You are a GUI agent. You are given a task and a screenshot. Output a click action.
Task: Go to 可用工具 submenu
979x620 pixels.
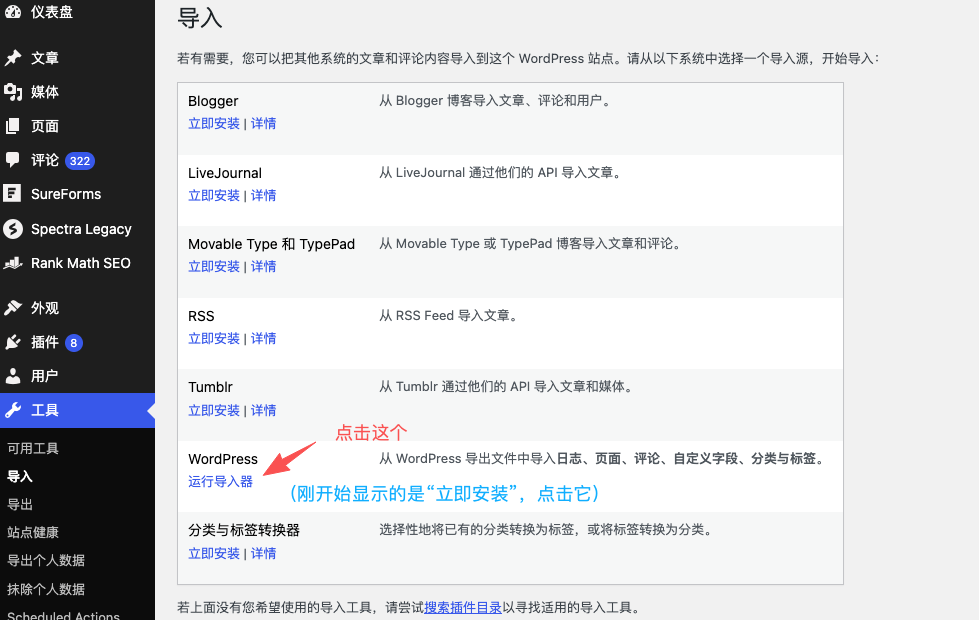click(32, 448)
